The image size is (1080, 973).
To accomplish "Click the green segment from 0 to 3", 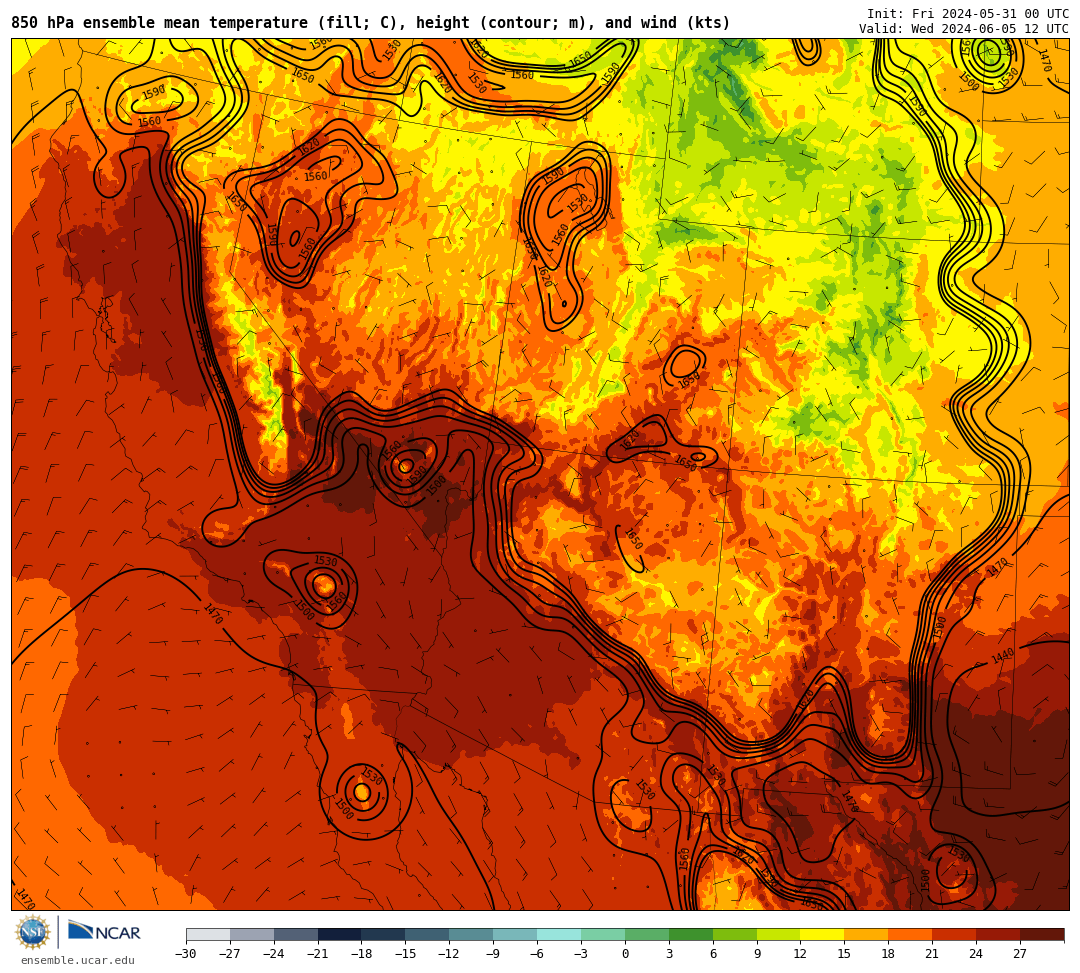I will coord(647,934).
